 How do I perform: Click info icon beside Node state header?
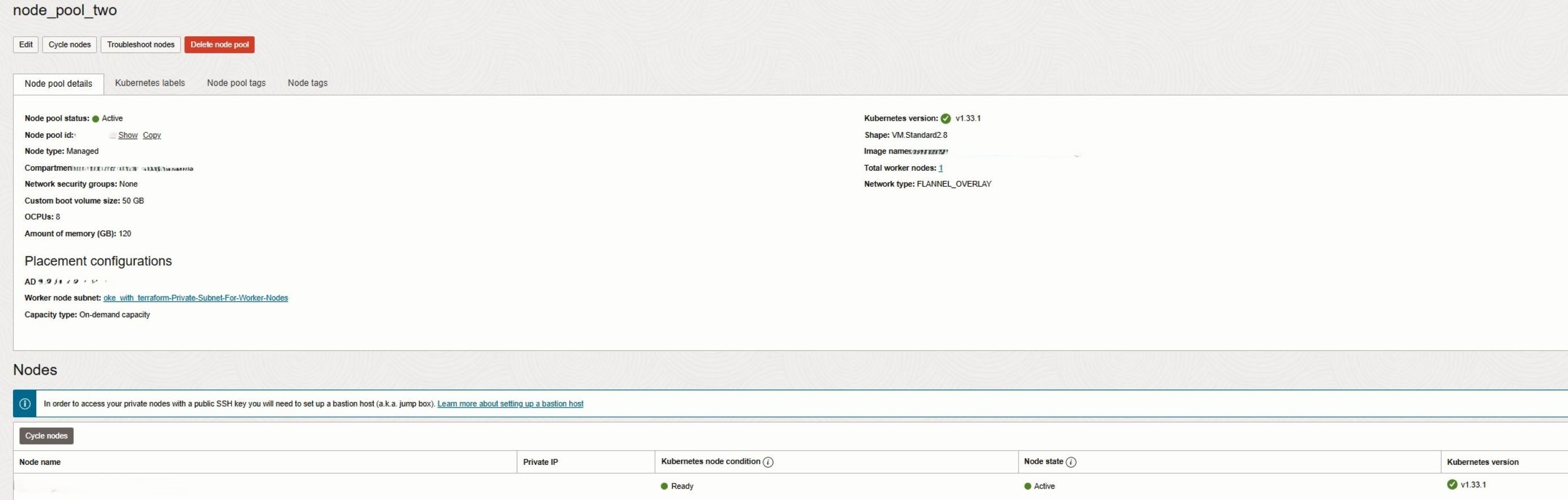coord(1071,462)
